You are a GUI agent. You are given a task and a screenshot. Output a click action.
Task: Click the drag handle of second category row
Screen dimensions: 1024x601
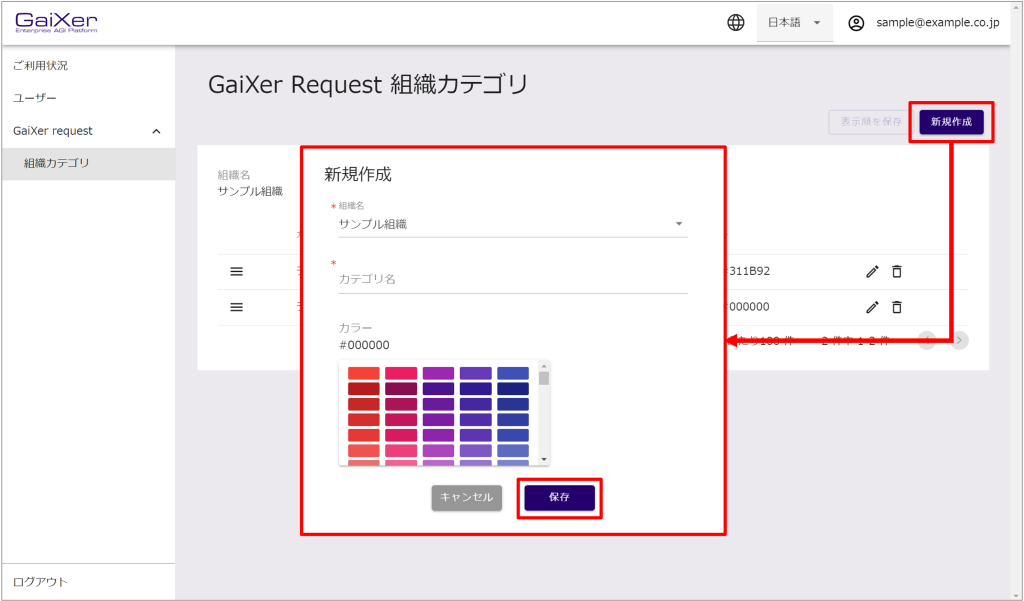coord(237,307)
